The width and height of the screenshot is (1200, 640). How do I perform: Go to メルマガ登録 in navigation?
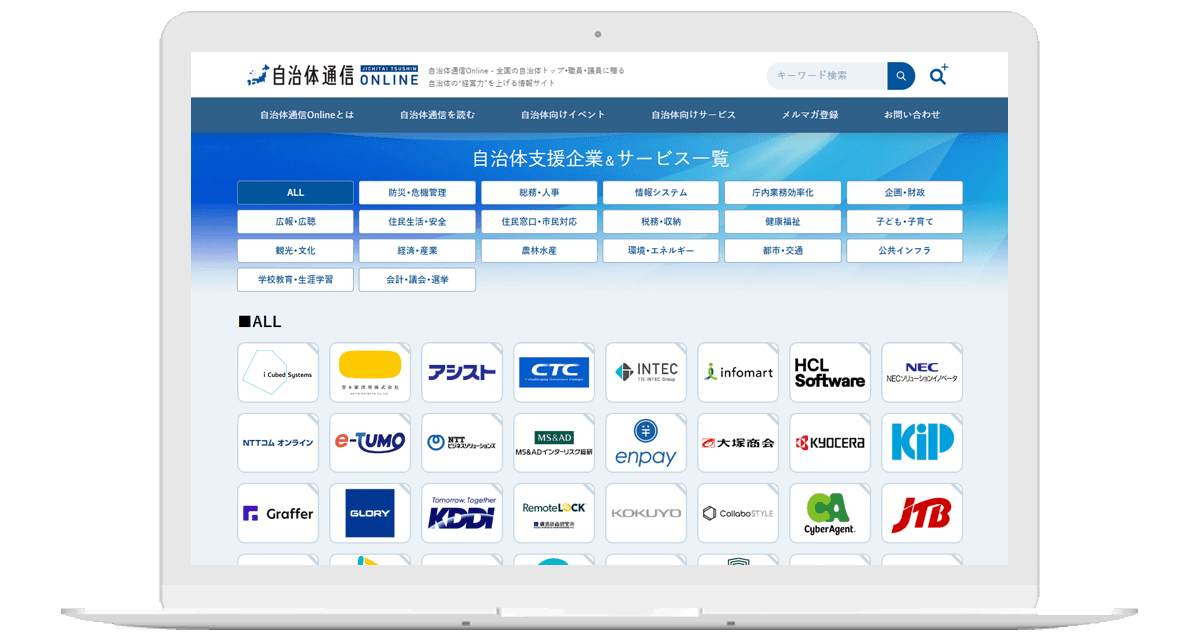click(810, 115)
